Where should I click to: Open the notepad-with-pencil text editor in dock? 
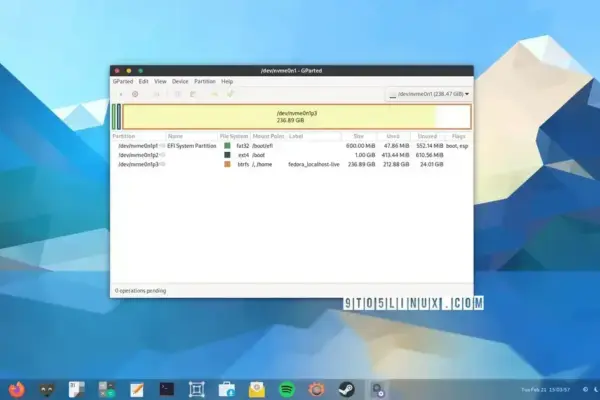click(137, 390)
